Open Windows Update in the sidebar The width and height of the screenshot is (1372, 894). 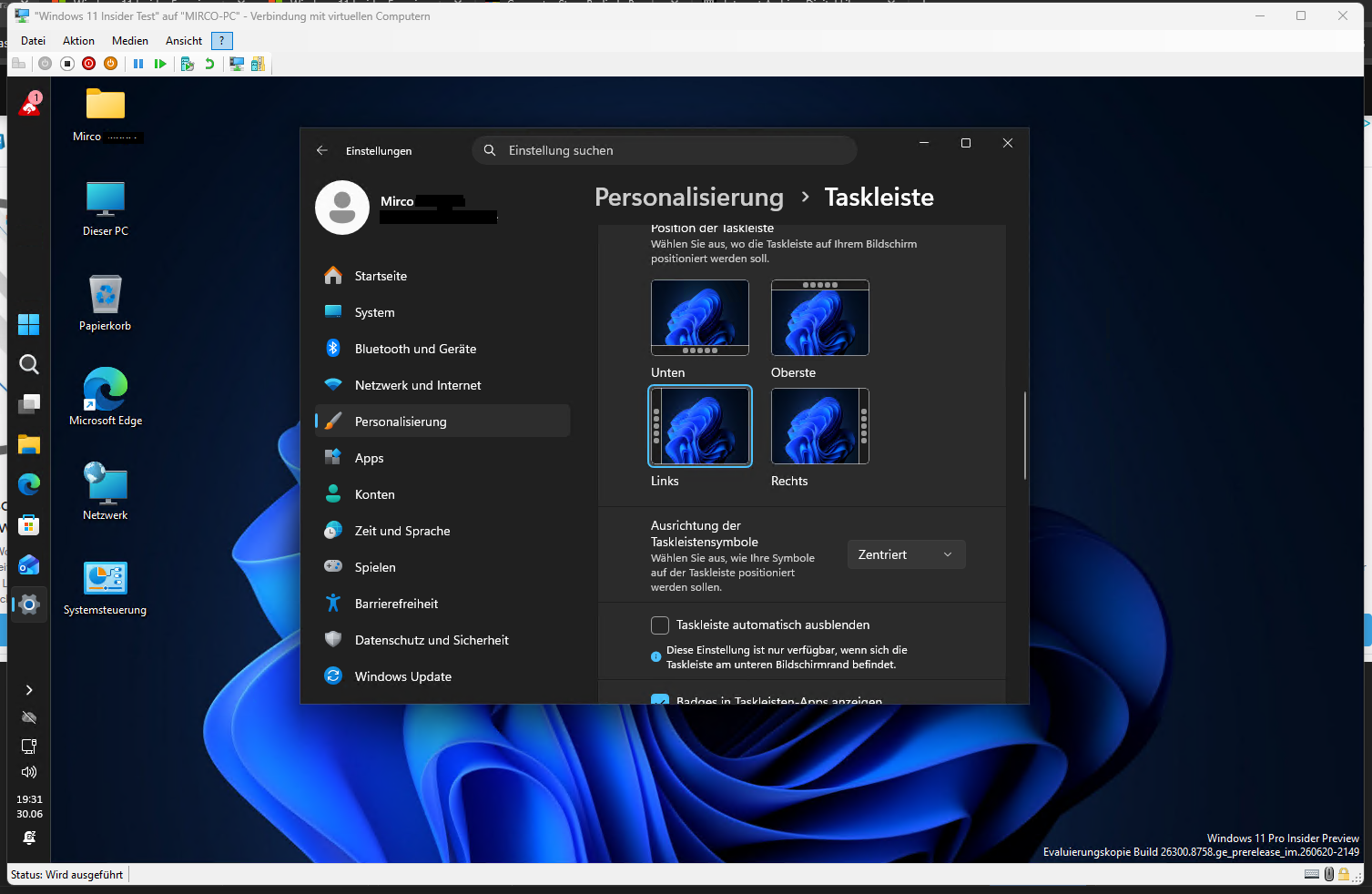click(x=442, y=676)
